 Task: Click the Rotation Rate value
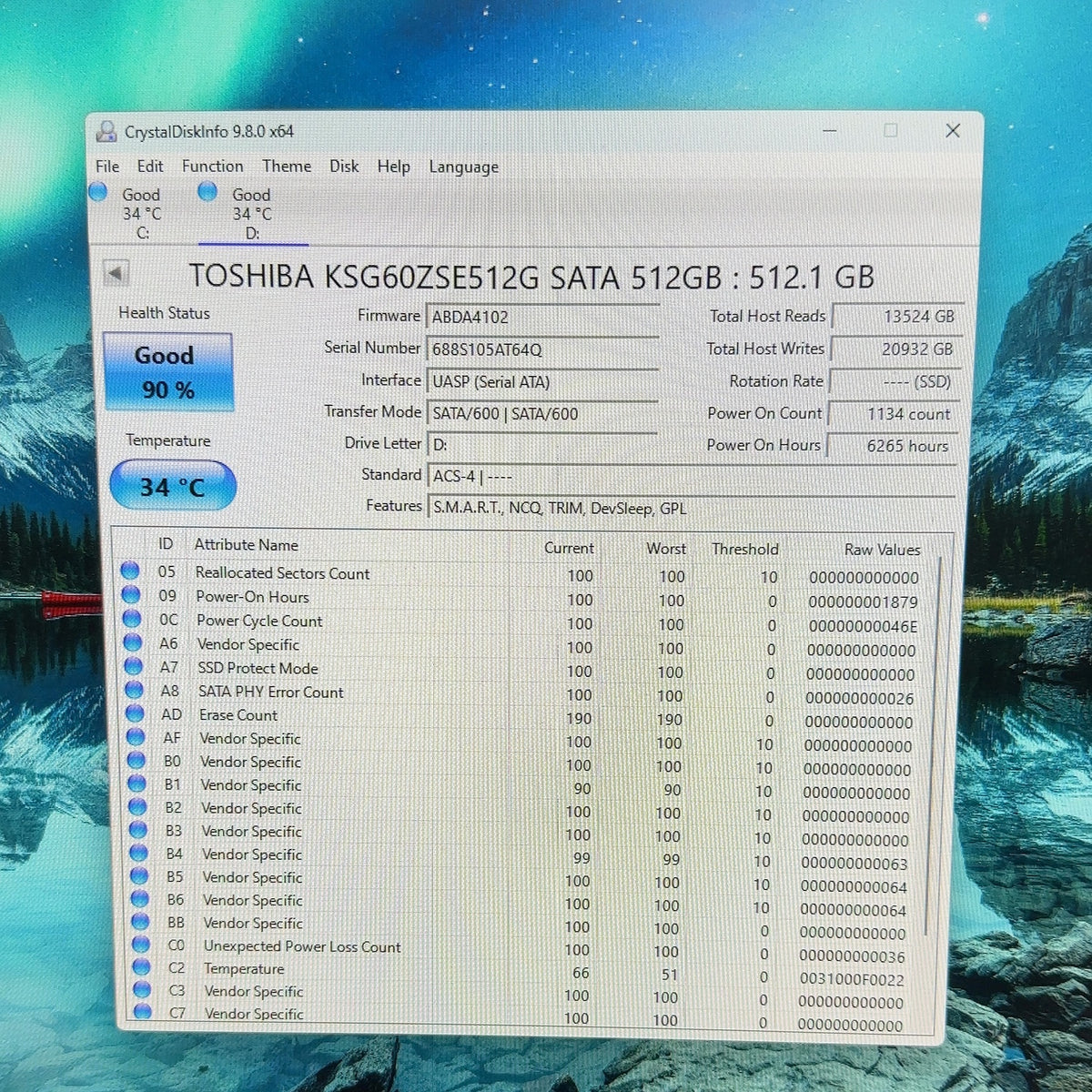(893, 381)
